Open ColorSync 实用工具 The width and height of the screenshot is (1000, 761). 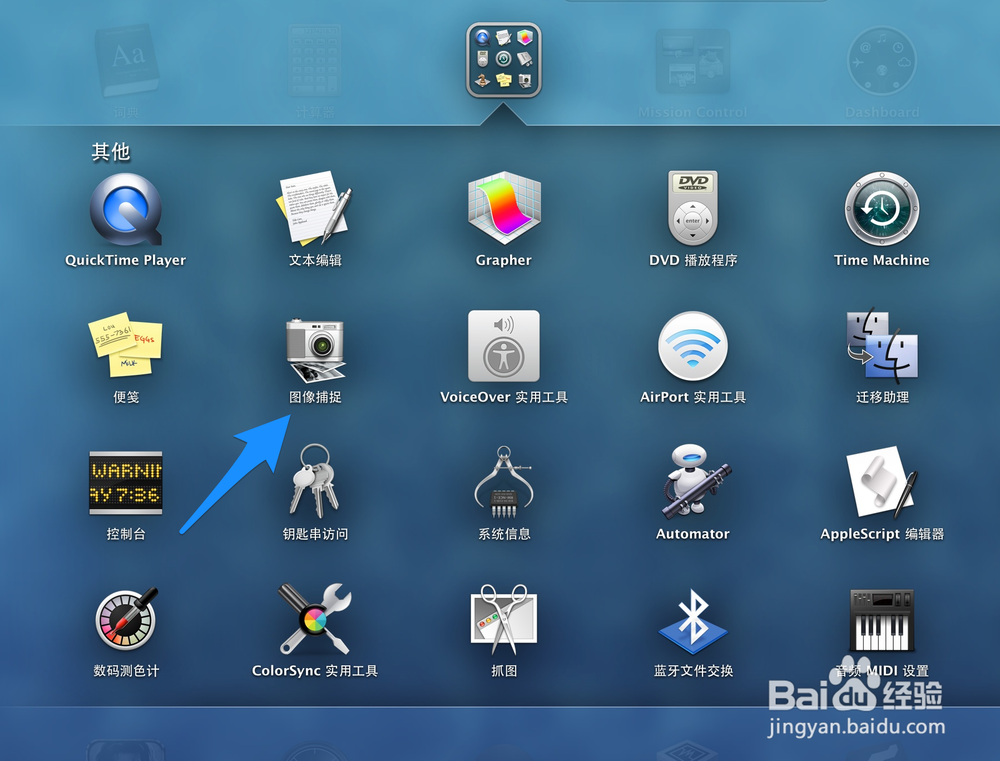click(314, 619)
